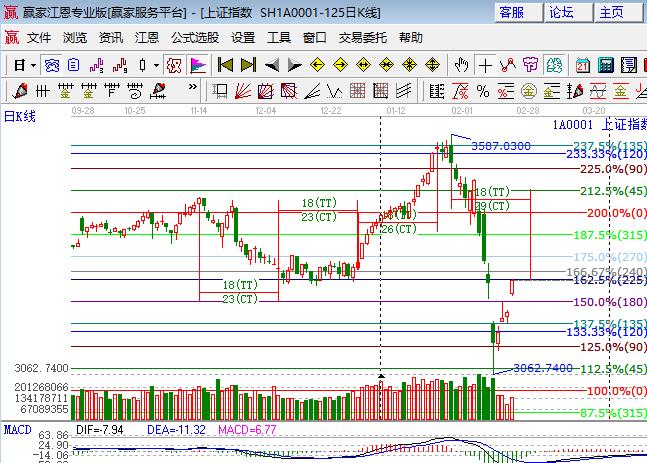This screenshot has height=463, width=647.
Task: Select the hand pan tool
Action: 461,65
